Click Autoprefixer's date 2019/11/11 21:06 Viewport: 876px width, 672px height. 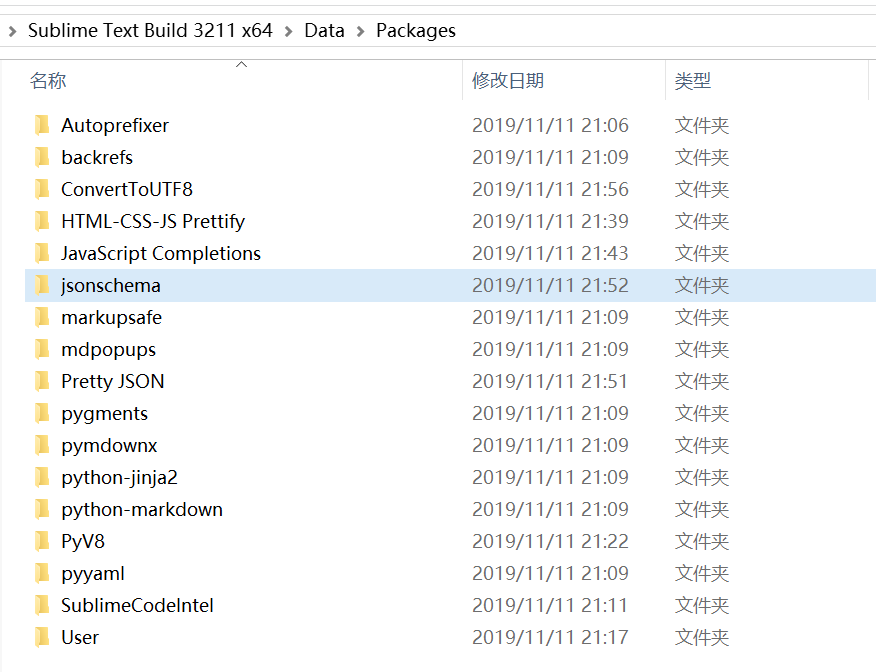pos(550,125)
